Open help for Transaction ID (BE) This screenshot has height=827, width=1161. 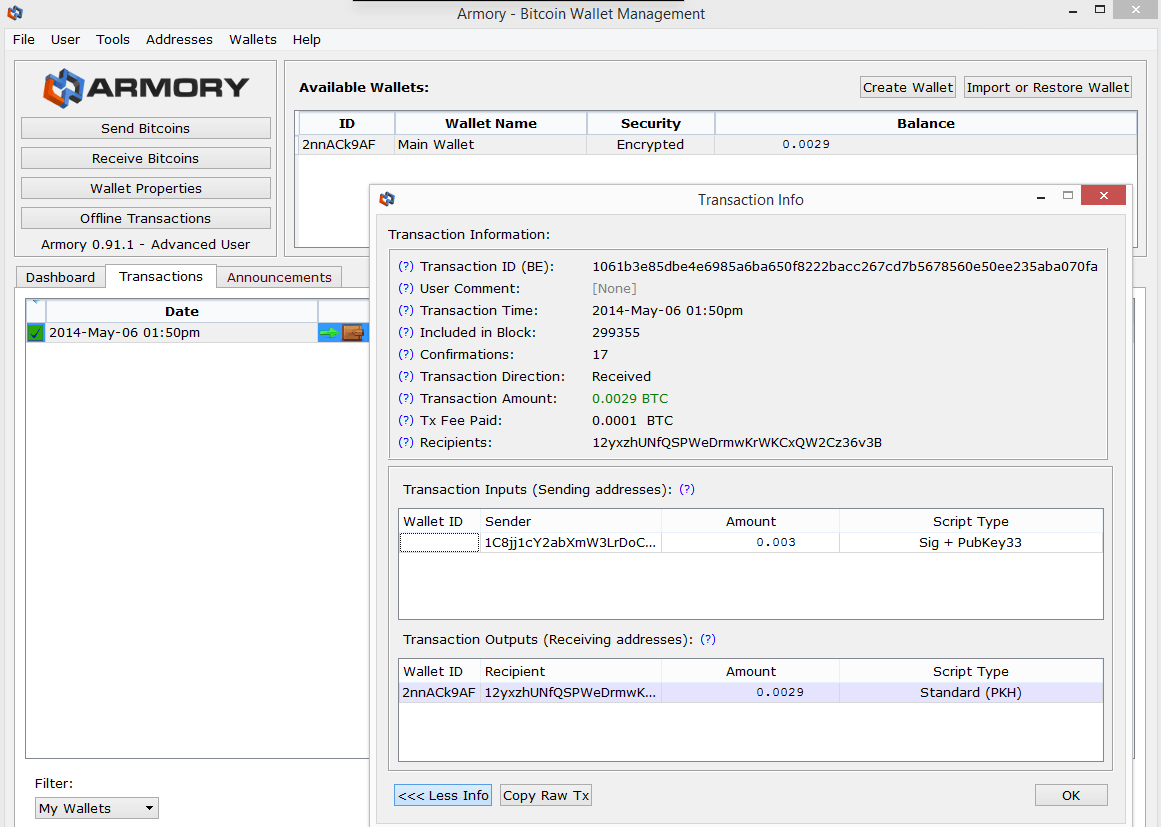click(406, 267)
